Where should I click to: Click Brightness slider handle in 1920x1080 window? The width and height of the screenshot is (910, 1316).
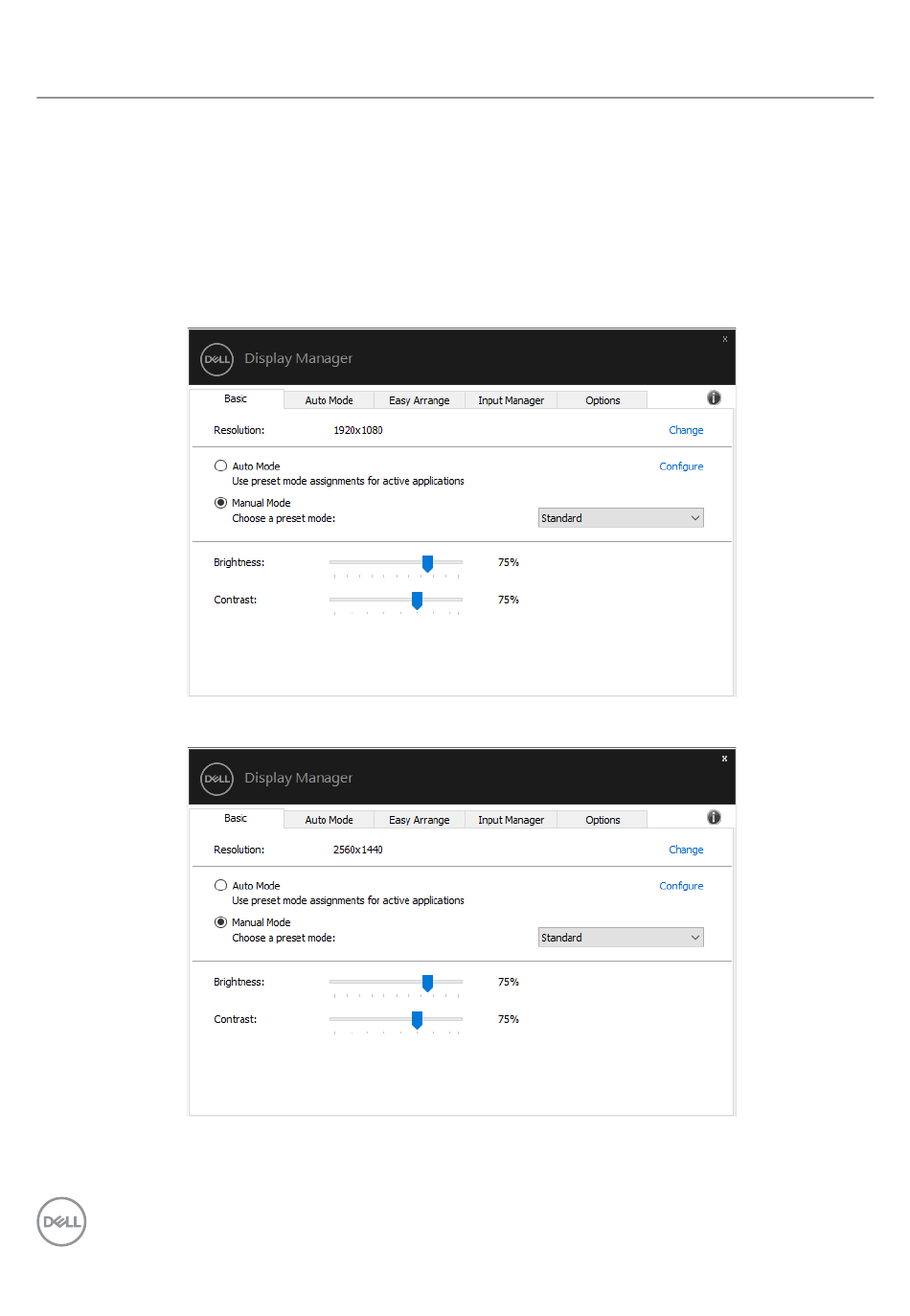[x=427, y=563]
